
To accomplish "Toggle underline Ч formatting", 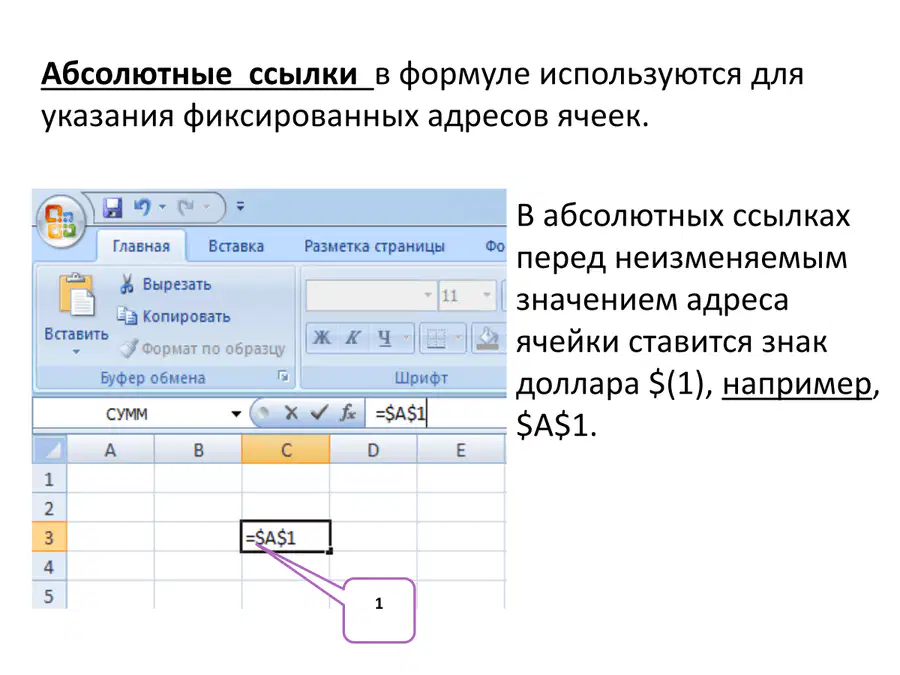I will point(385,338).
